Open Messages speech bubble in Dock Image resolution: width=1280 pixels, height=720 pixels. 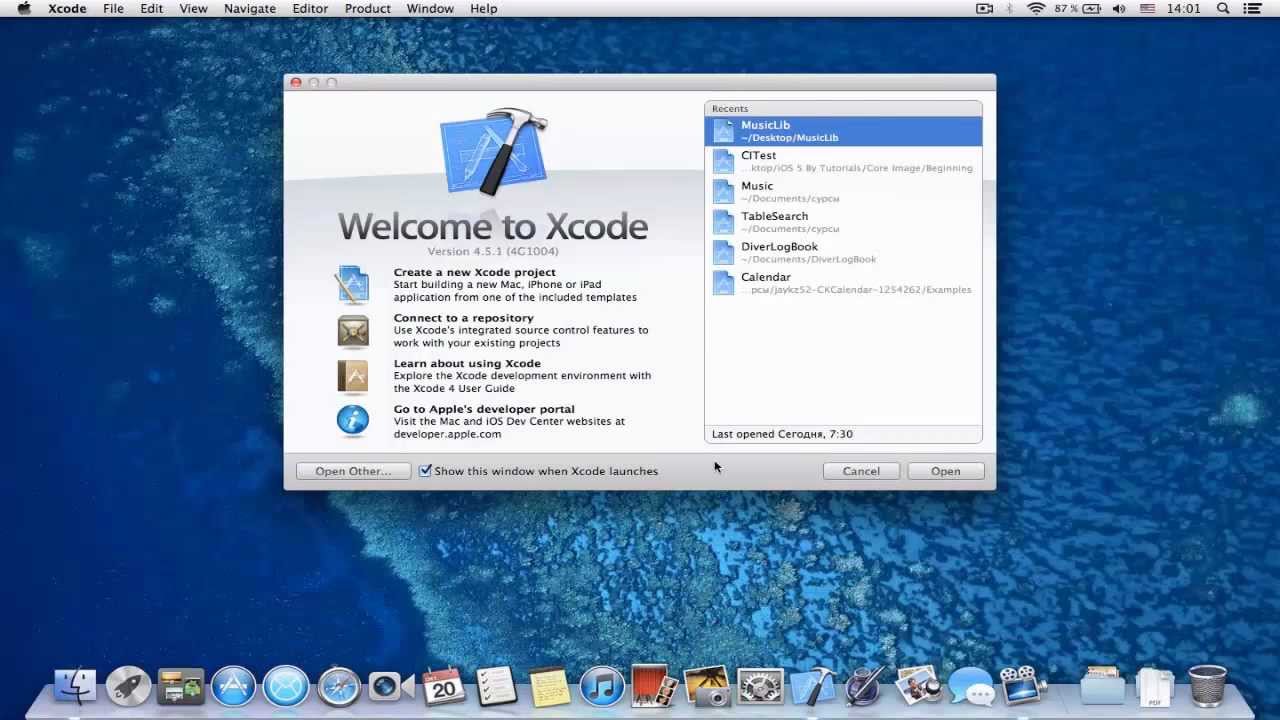tap(970, 687)
